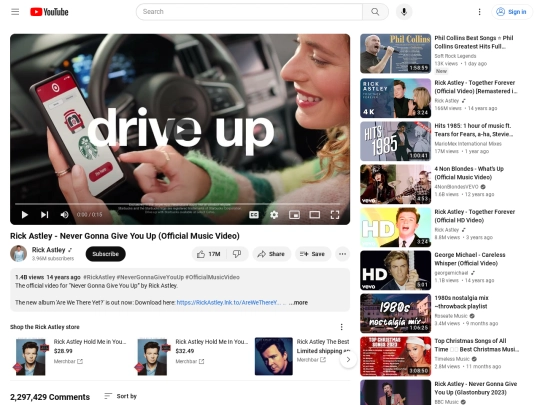
Task: Dislike the video with thumbs down
Action: (x=237, y=254)
